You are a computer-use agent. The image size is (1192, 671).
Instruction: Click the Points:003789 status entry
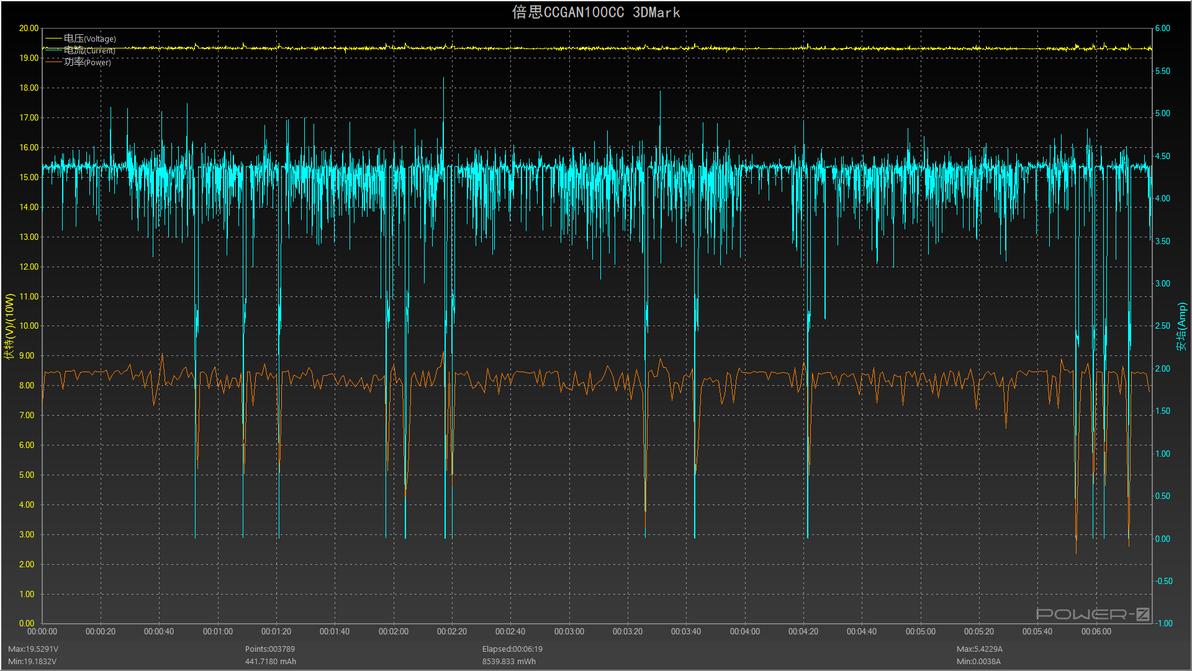point(270,649)
